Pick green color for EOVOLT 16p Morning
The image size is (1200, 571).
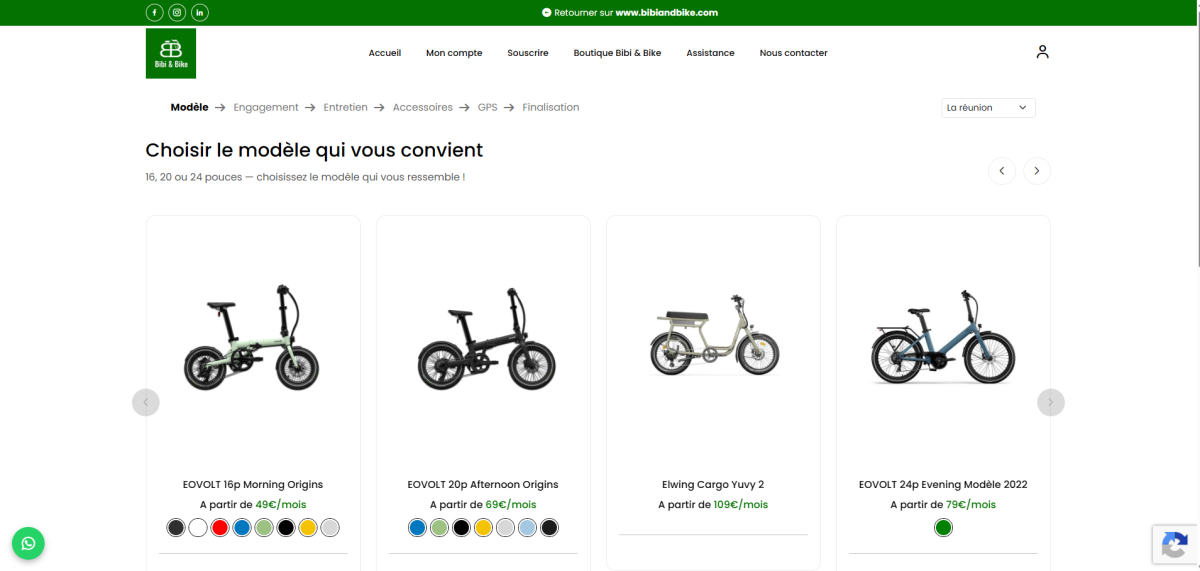(x=264, y=527)
